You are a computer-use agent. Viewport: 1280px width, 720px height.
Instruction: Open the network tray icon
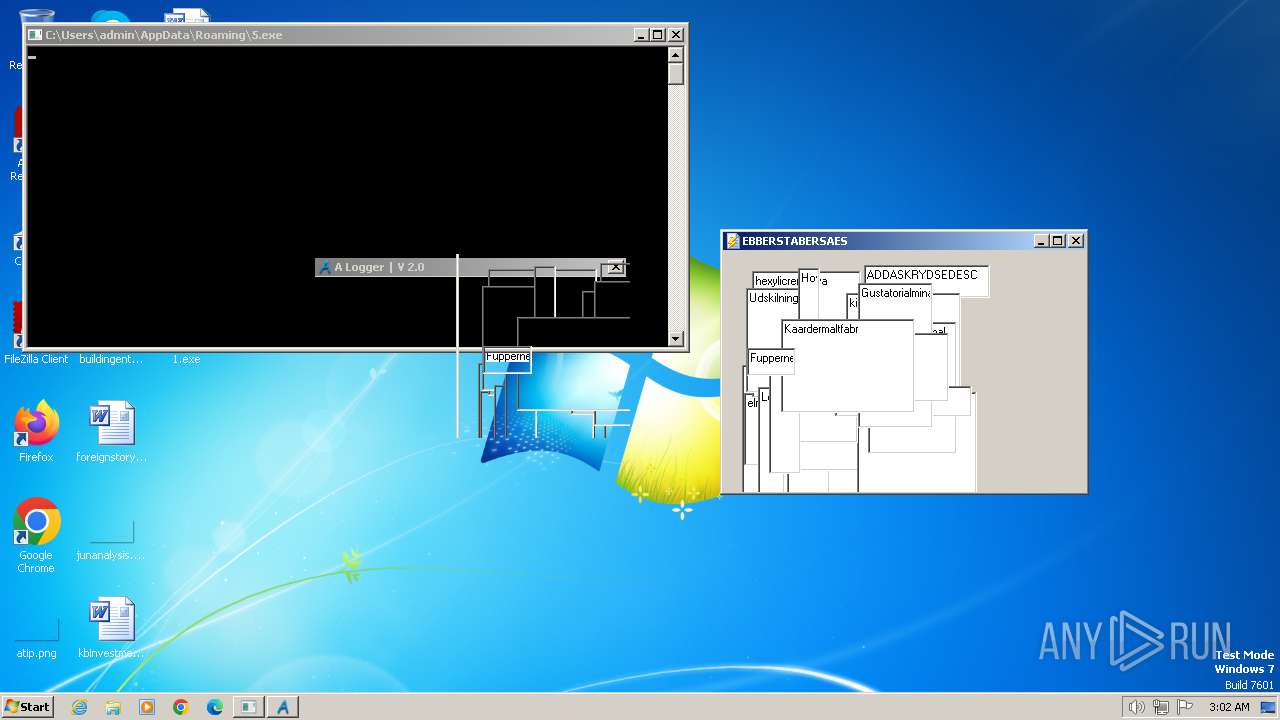click(x=1161, y=707)
